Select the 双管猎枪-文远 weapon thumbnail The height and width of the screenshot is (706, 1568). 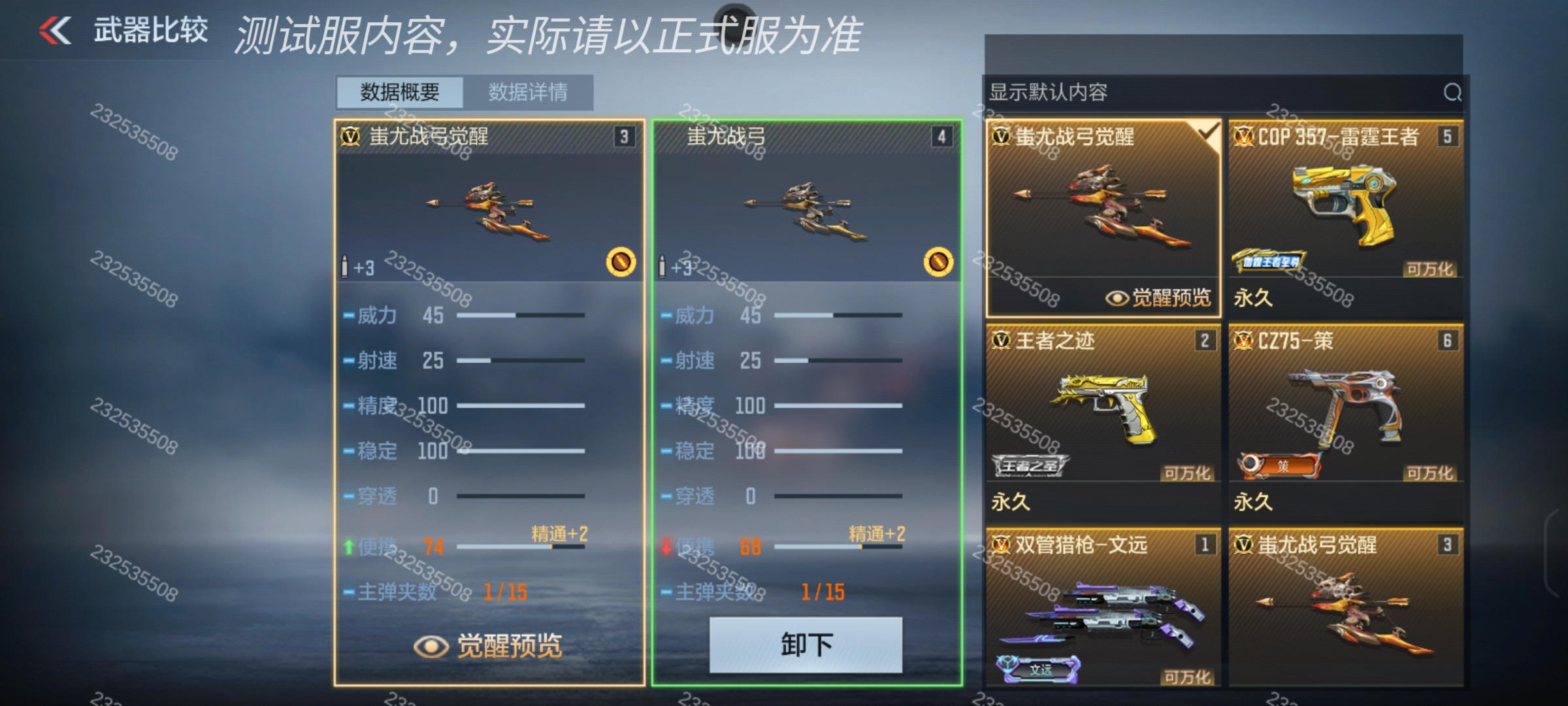coord(1103,607)
